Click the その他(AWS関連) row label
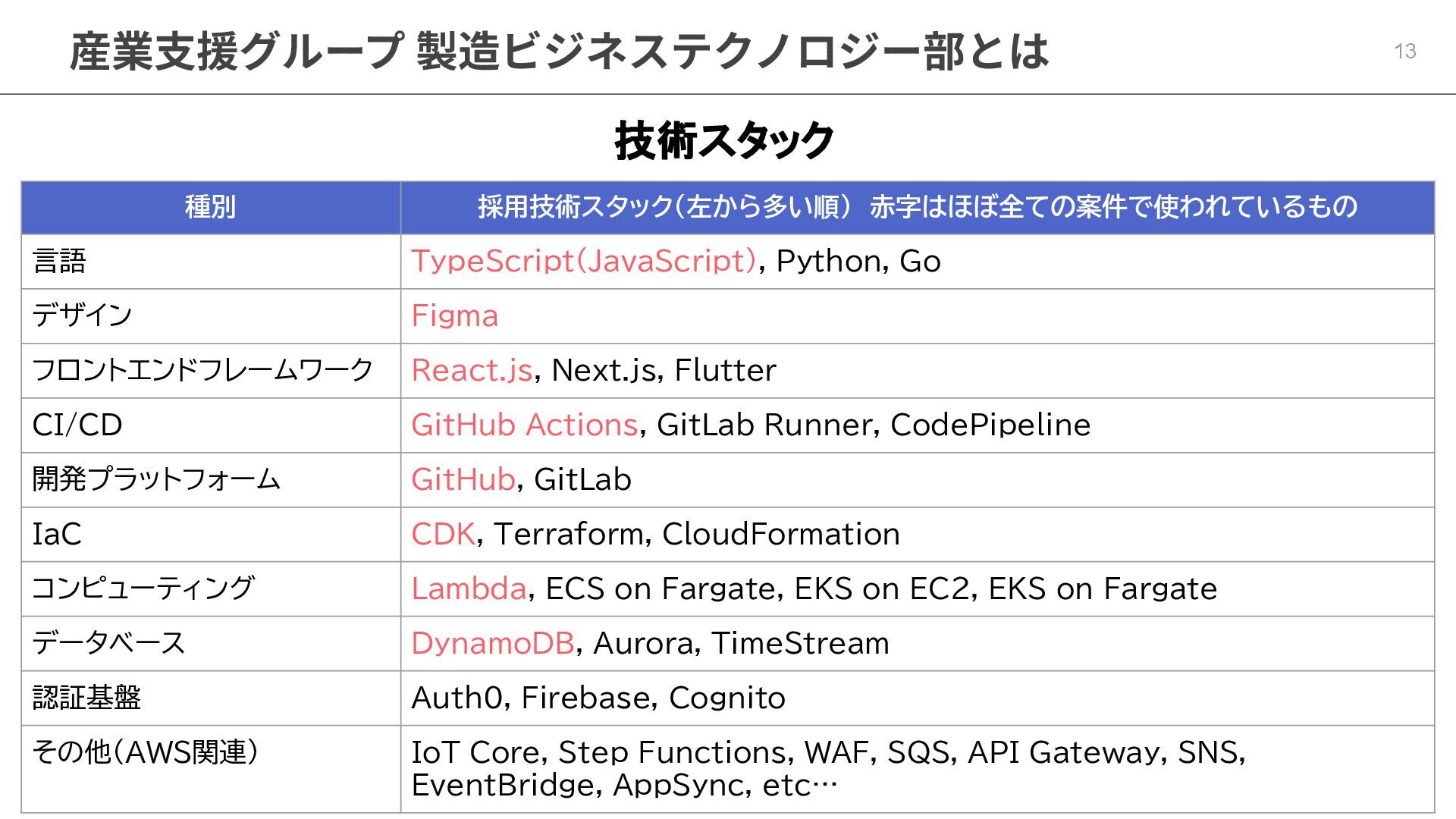This screenshot has width=1456, height=819. click(145, 752)
